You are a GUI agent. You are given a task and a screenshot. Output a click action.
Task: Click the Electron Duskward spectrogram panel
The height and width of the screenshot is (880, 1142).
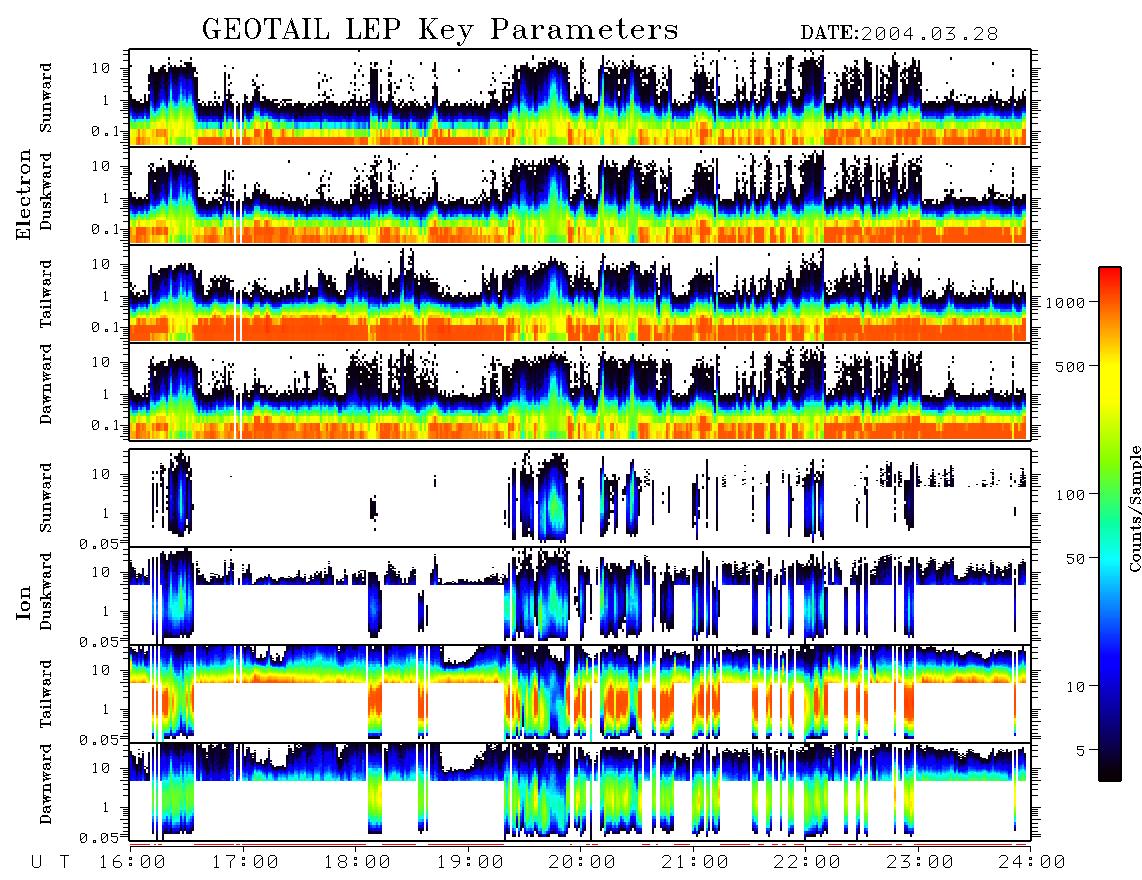point(580,195)
